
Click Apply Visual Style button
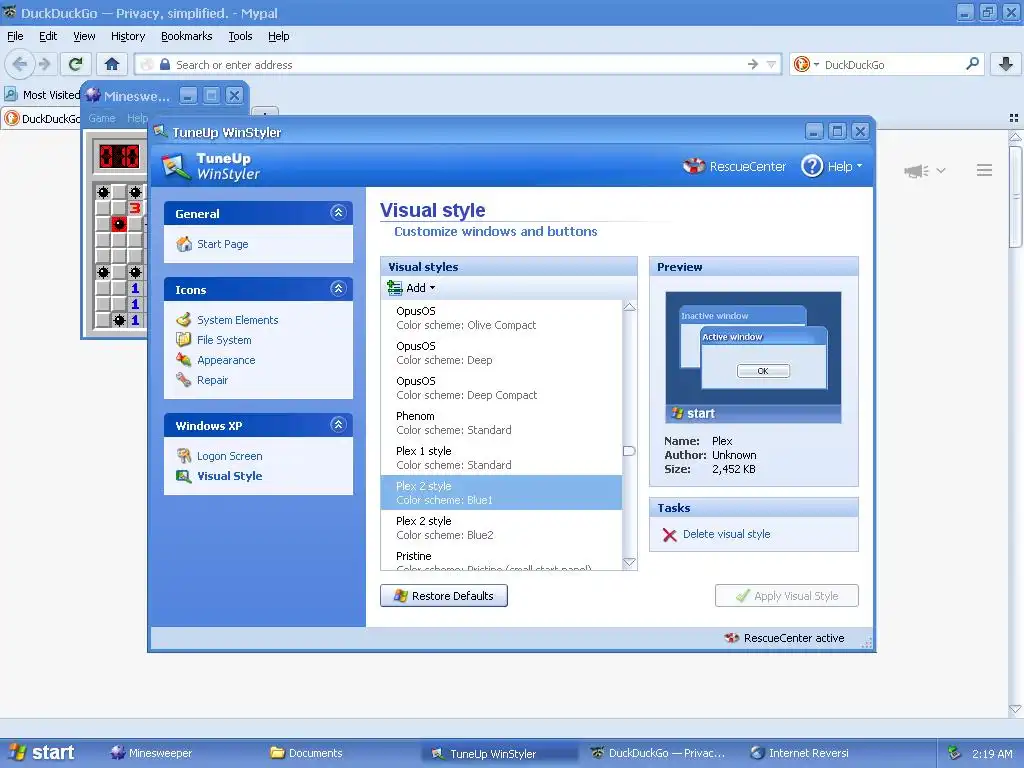(787, 596)
